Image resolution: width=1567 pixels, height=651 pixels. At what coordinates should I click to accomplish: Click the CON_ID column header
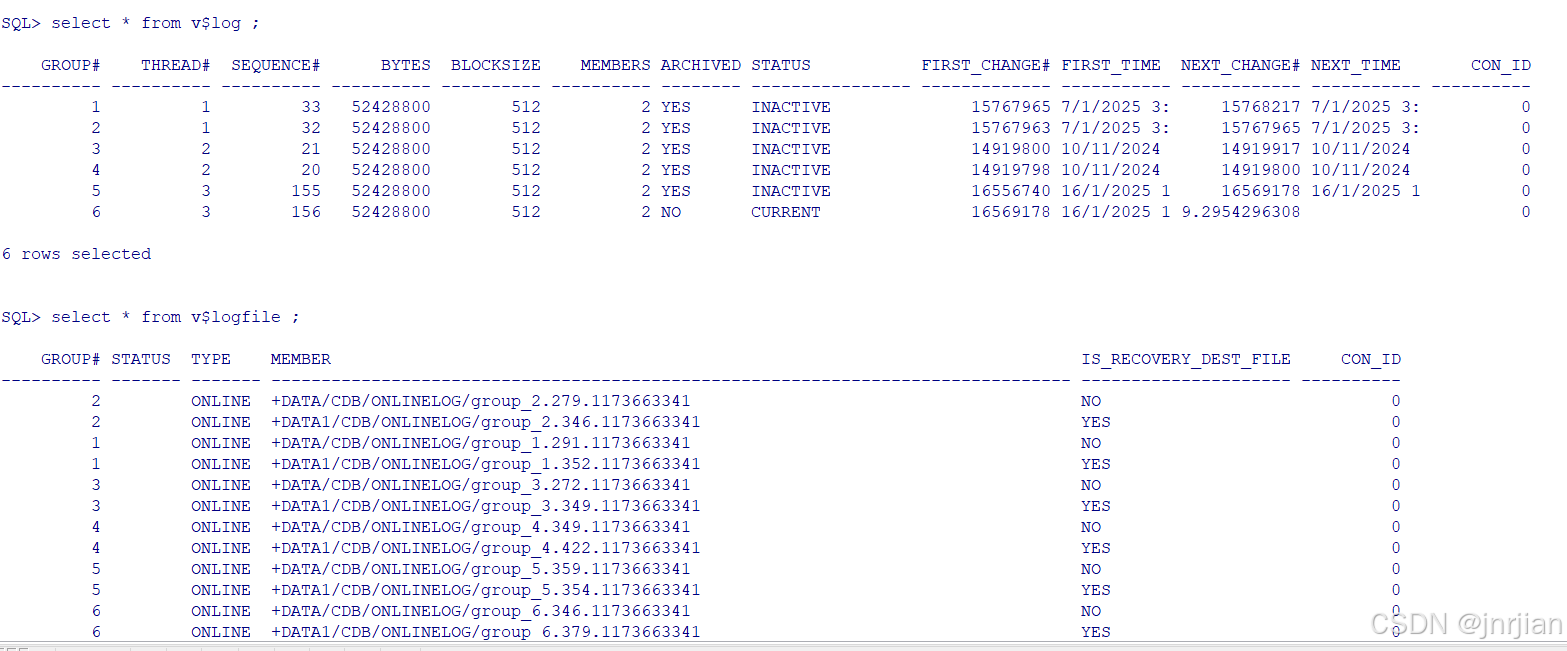pos(1501,64)
